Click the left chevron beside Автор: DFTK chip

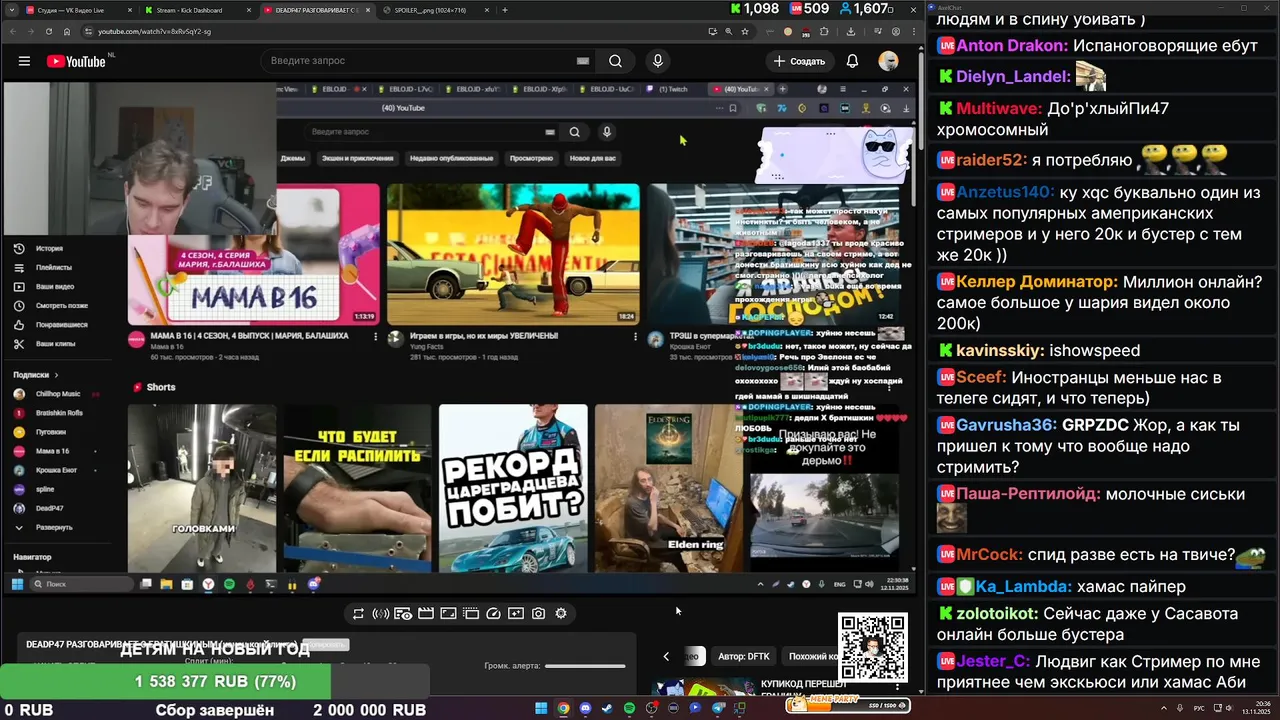coord(666,656)
